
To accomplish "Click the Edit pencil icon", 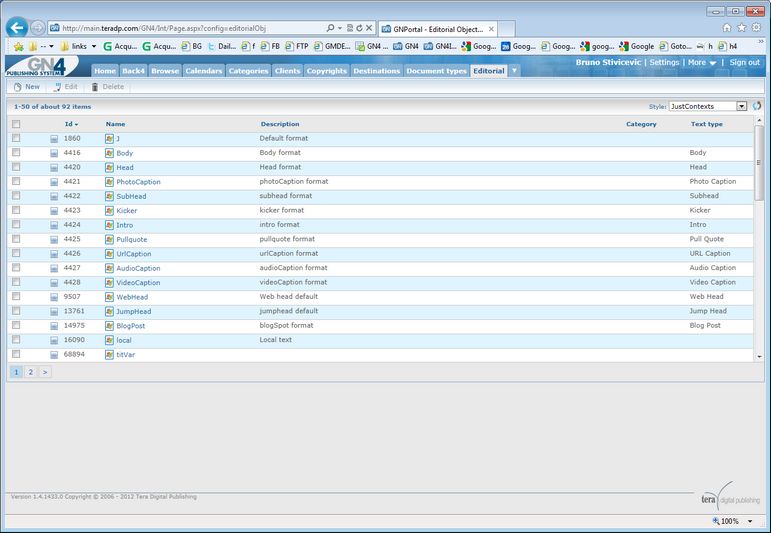I will click(57, 87).
